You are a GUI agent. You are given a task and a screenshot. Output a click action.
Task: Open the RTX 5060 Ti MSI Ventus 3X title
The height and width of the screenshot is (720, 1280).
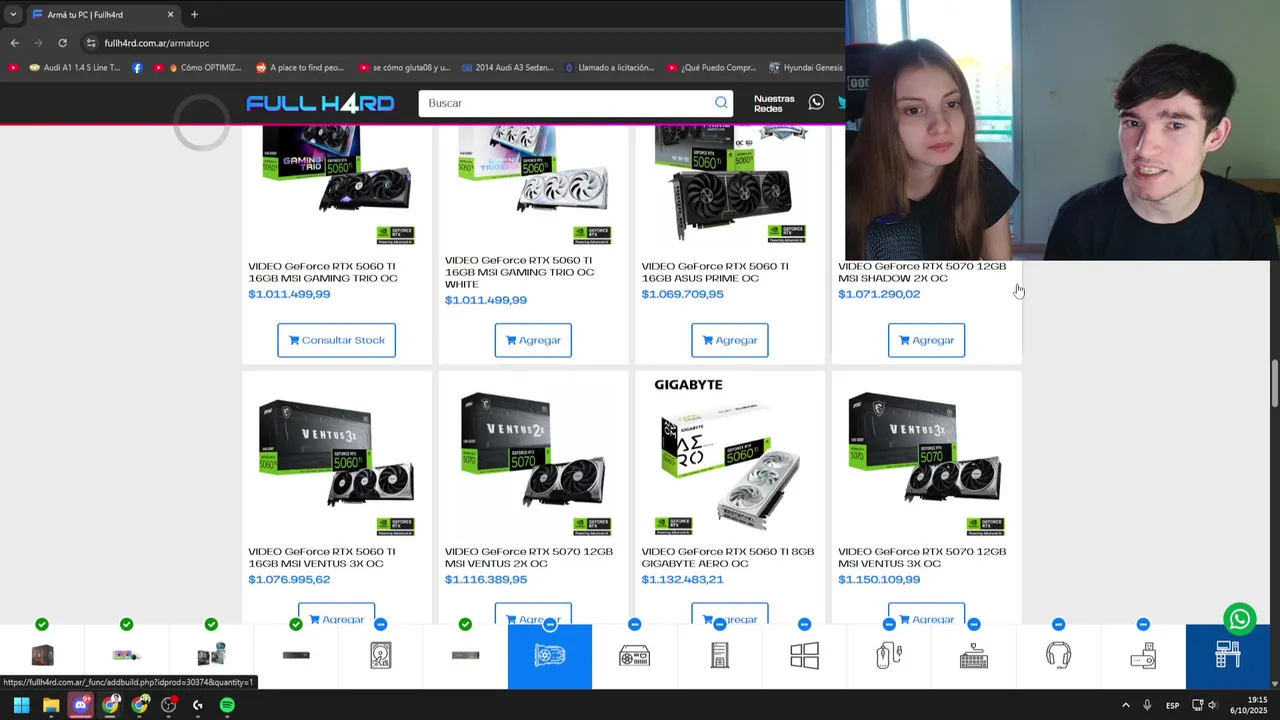pyautogui.click(x=322, y=557)
